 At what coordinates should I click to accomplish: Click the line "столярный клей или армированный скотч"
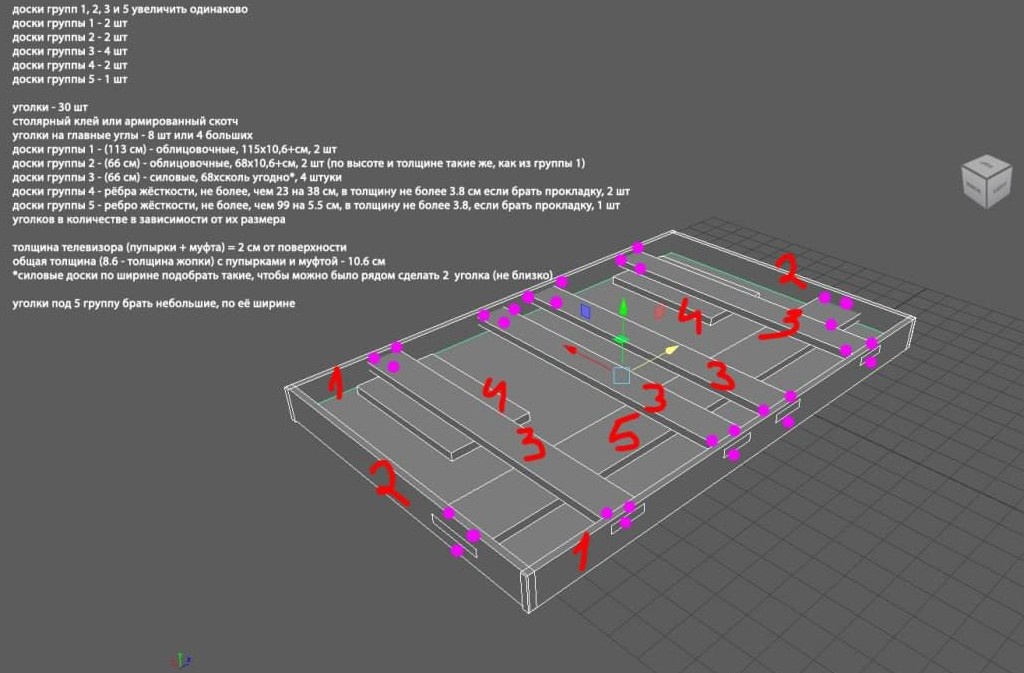pos(125,121)
